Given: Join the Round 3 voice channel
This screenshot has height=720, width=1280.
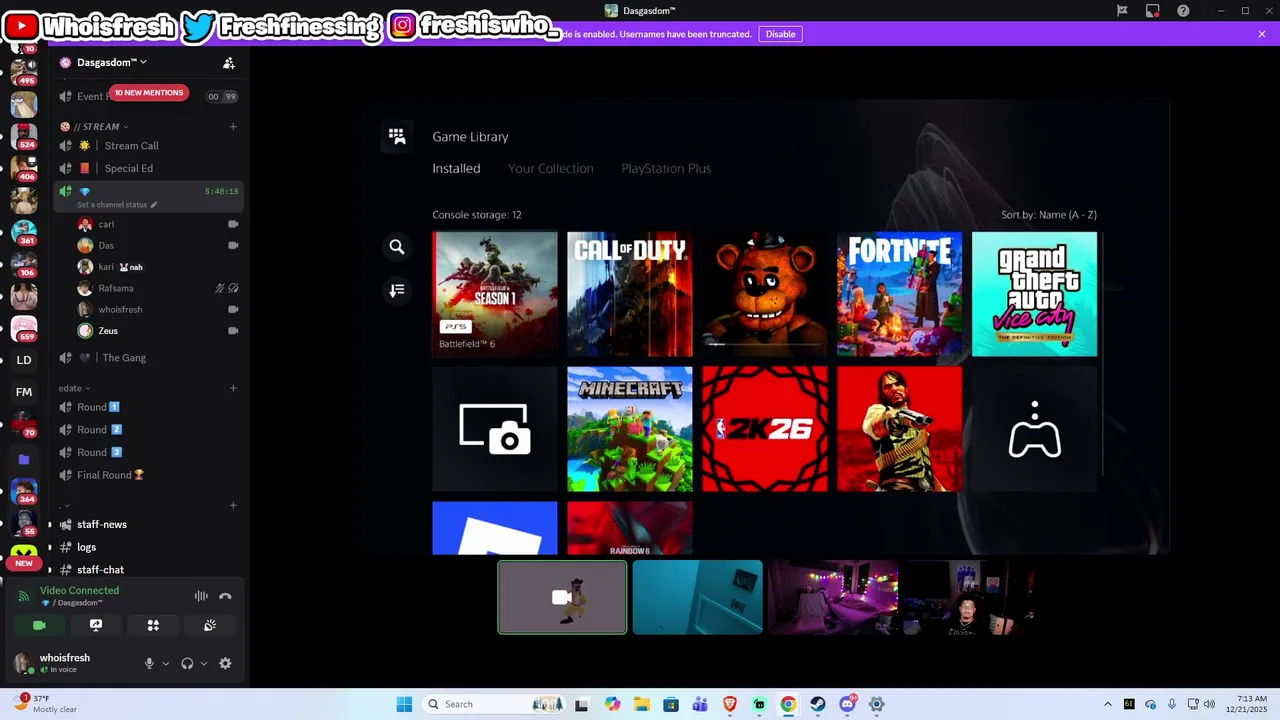Looking at the screenshot, I should tap(148, 452).
